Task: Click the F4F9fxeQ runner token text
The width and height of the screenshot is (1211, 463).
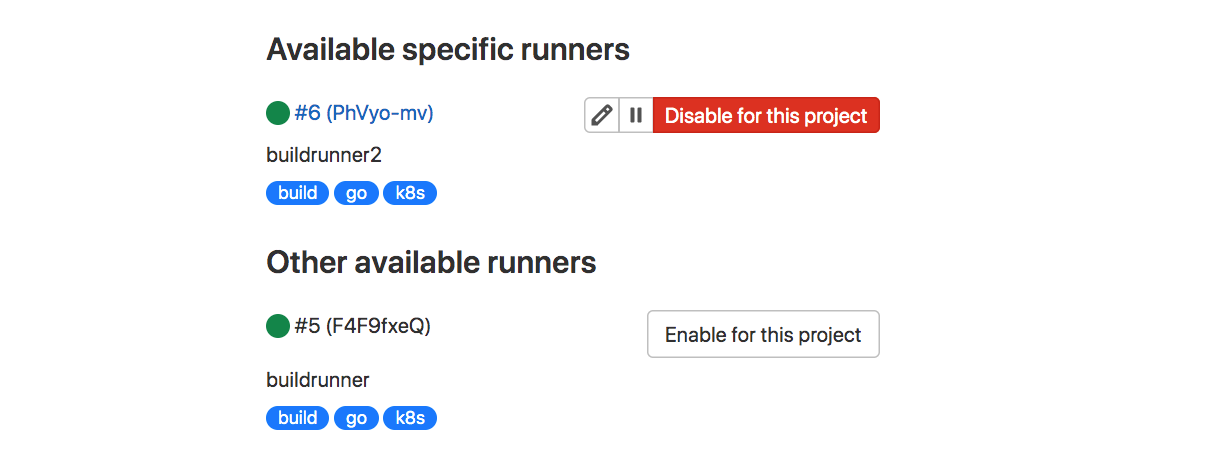Action: (x=379, y=326)
